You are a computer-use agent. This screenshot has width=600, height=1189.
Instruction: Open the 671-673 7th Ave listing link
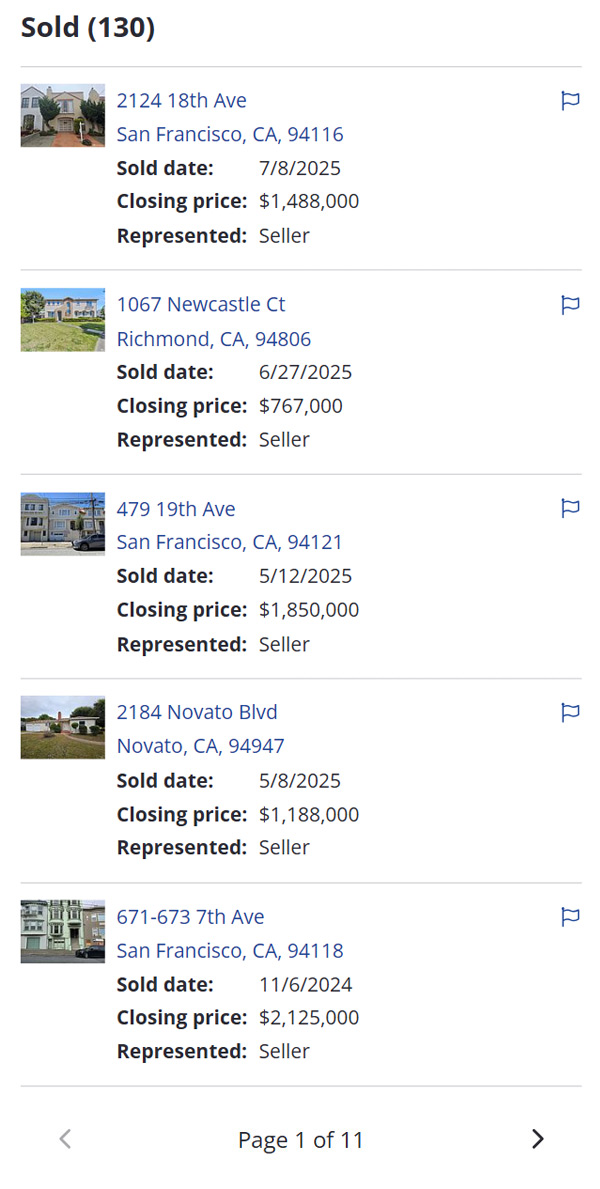pyautogui.click(x=190, y=917)
